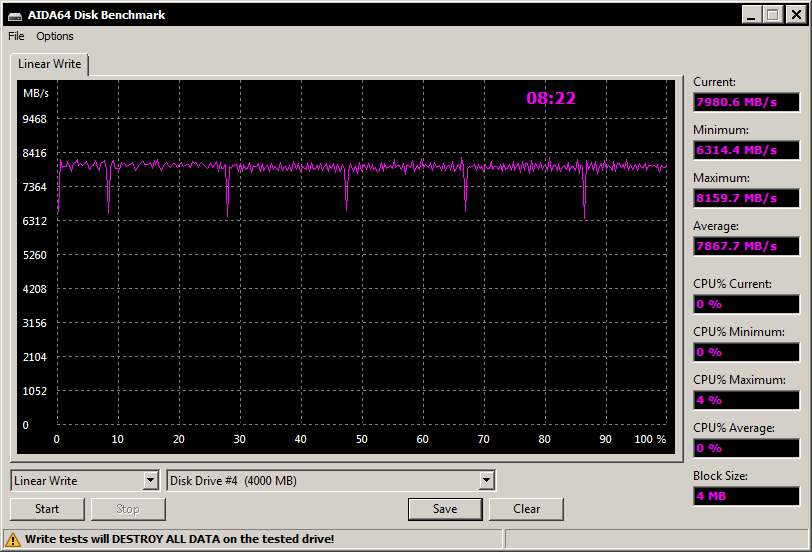Click the write tests DESTROY ALL DATA warning text
This screenshot has height=552, width=812.
coord(179,539)
